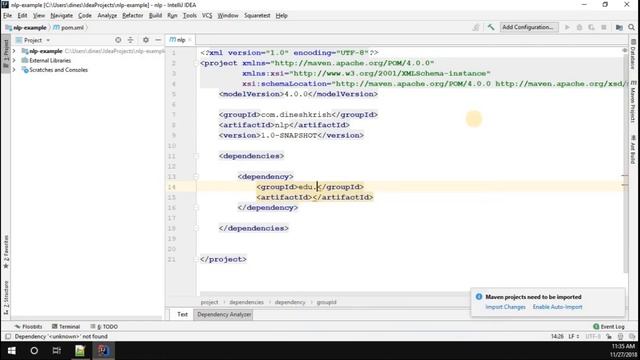This screenshot has height=360, width=640.
Task: Click the Windows Start button
Action: click(11, 351)
